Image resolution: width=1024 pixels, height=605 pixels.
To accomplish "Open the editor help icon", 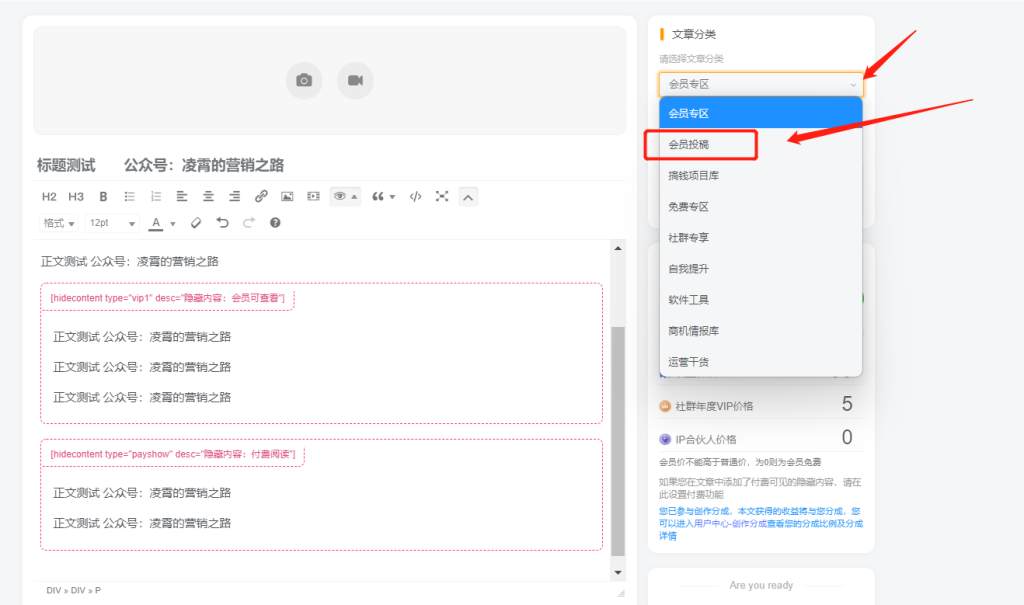I will [276, 222].
